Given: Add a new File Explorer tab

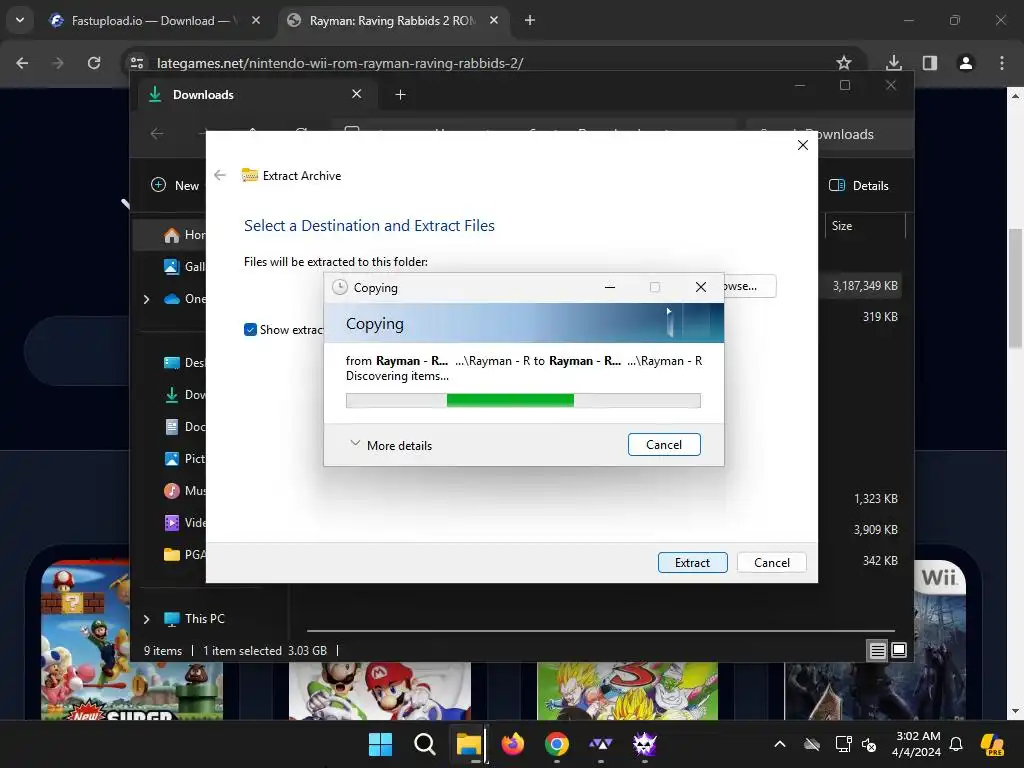Looking at the screenshot, I should tap(400, 95).
